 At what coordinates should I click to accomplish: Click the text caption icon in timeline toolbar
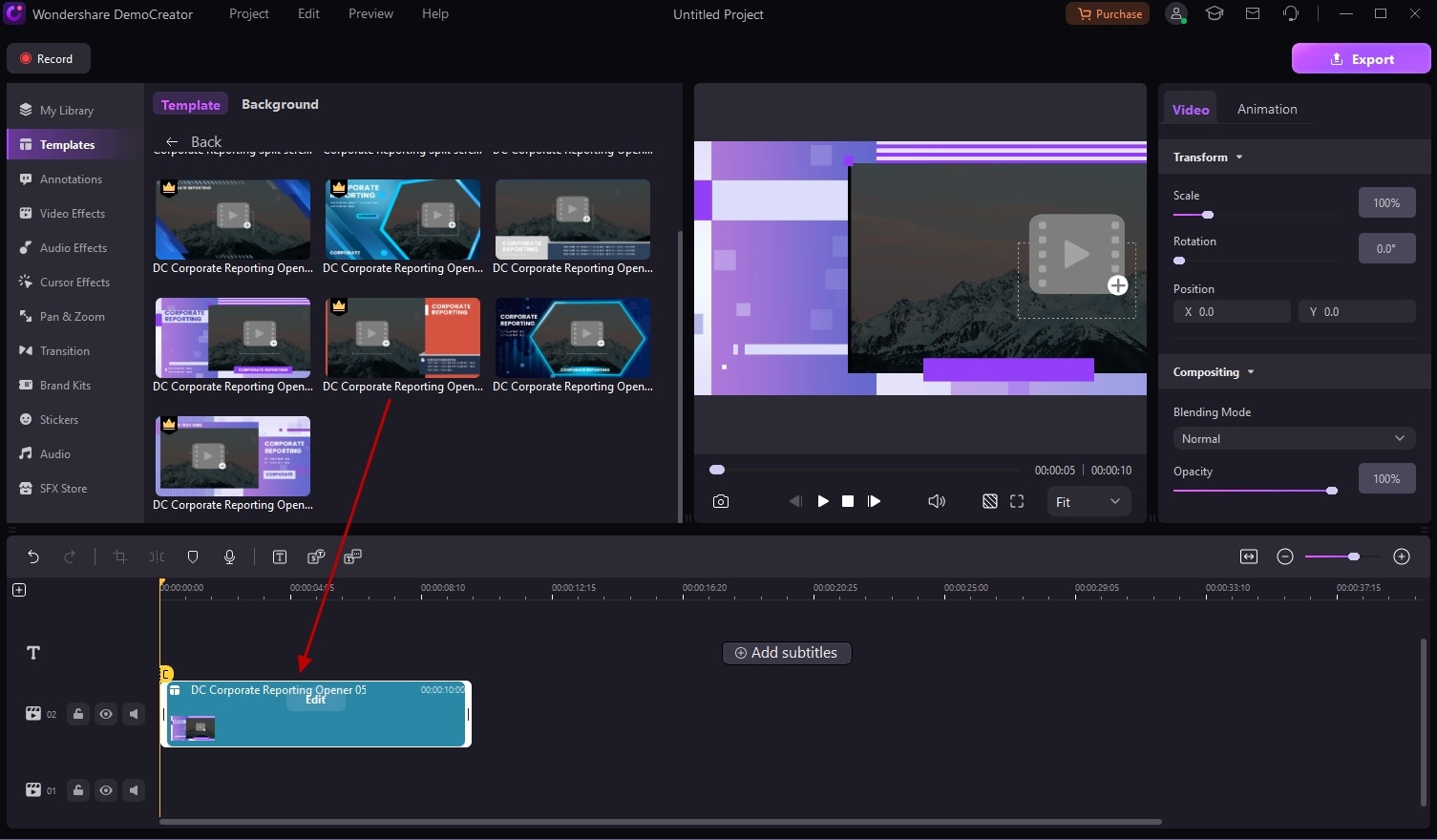coord(280,556)
